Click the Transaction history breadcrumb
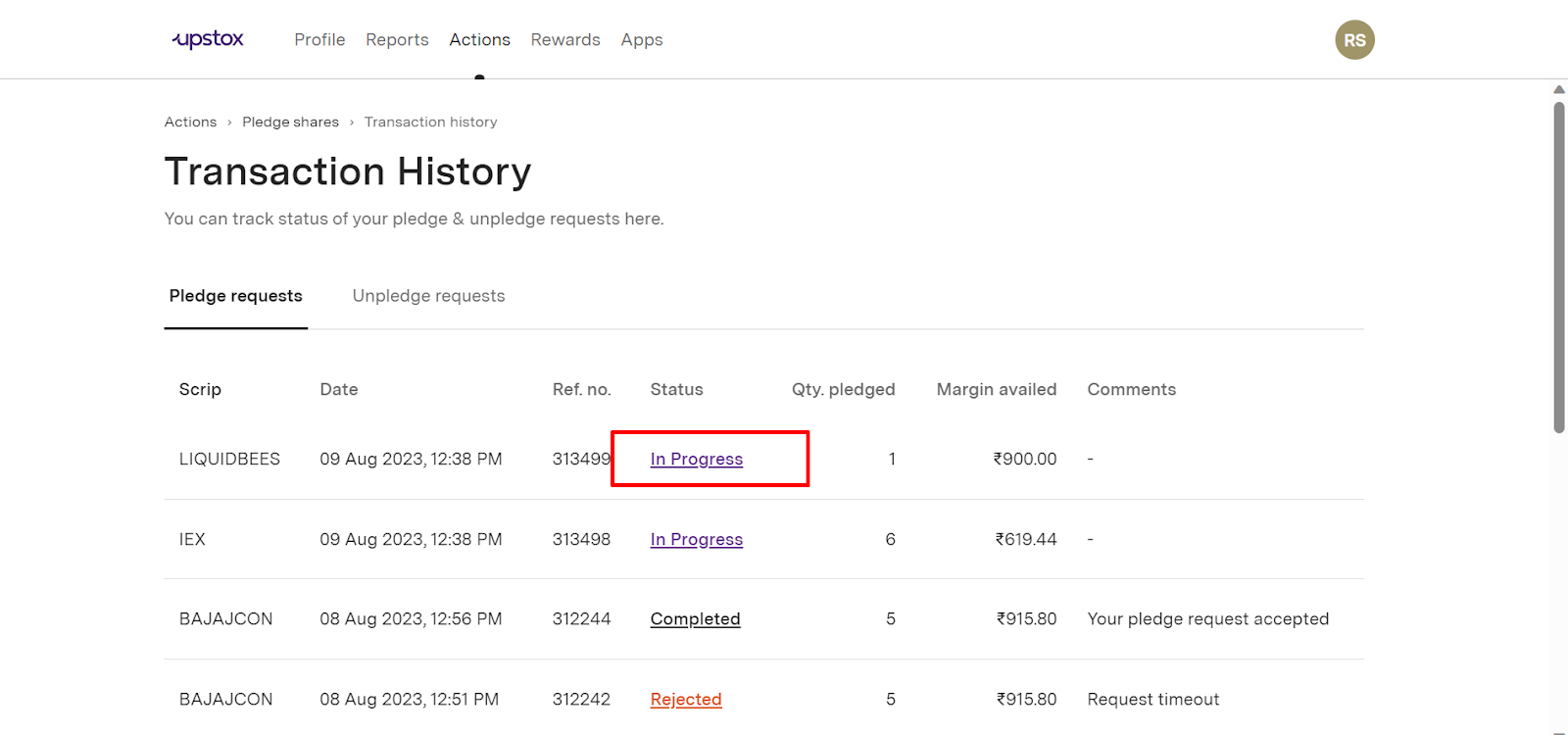The height and width of the screenshot is (735, 1568). (430, 122)
